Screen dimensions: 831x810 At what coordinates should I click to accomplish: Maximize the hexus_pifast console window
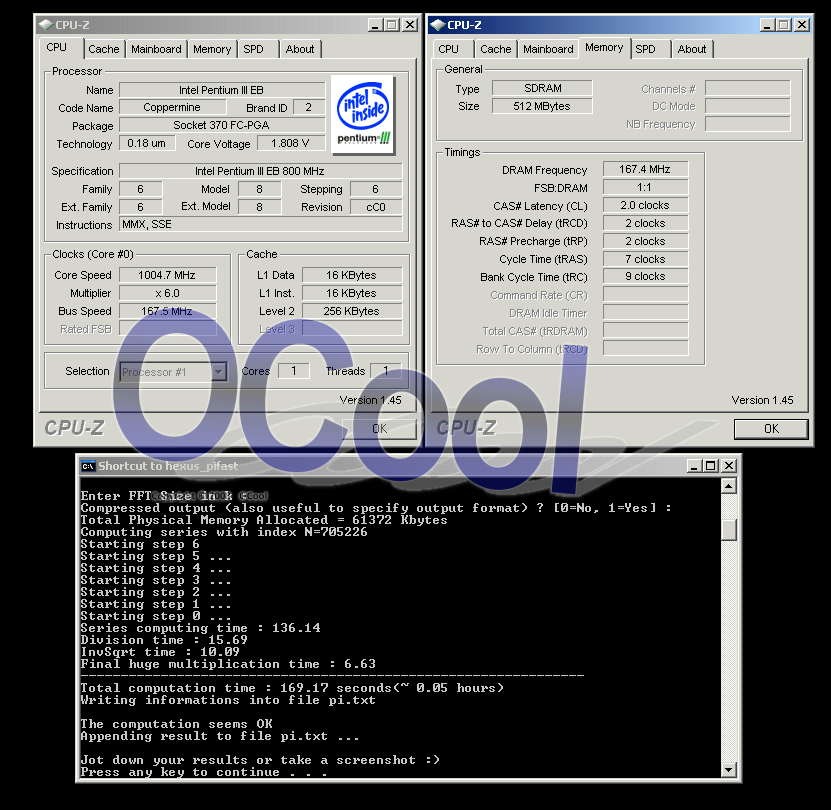point(711,466)
